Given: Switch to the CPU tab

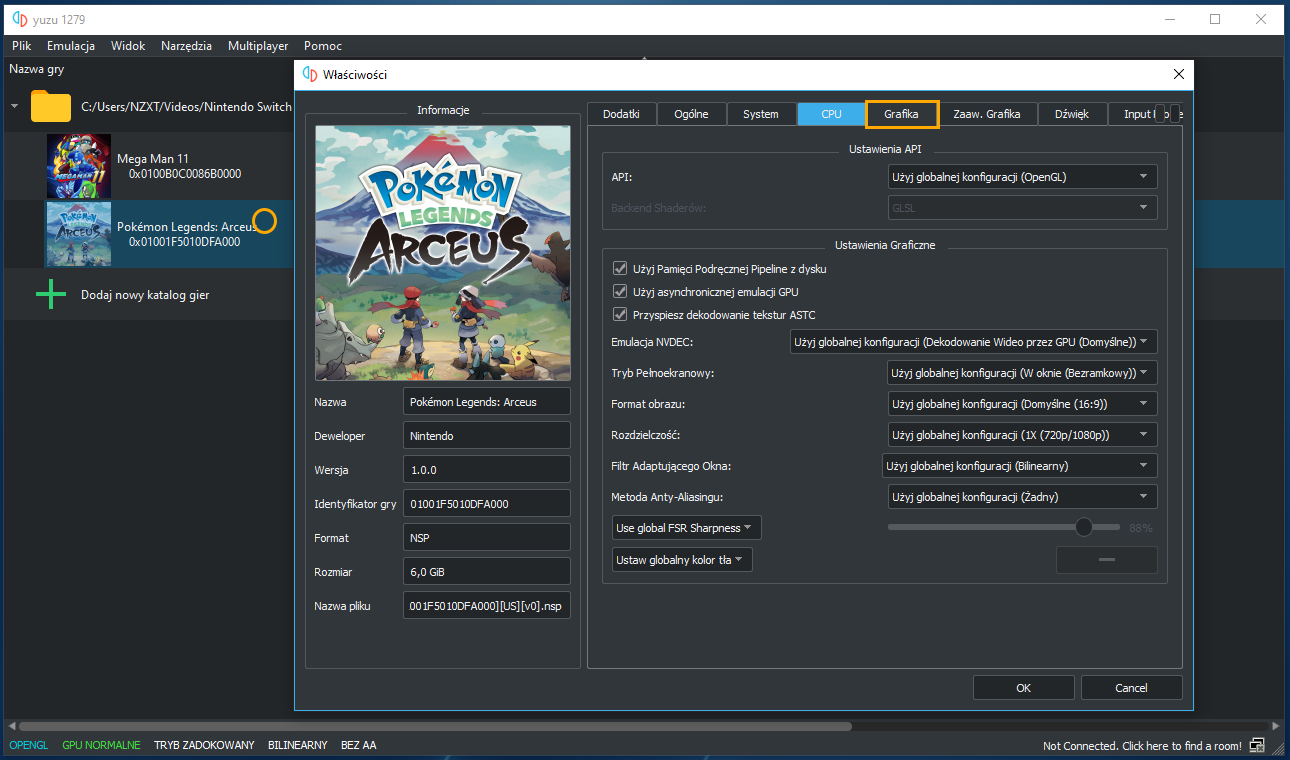Looking at the screenshot, I should (831, 114).
